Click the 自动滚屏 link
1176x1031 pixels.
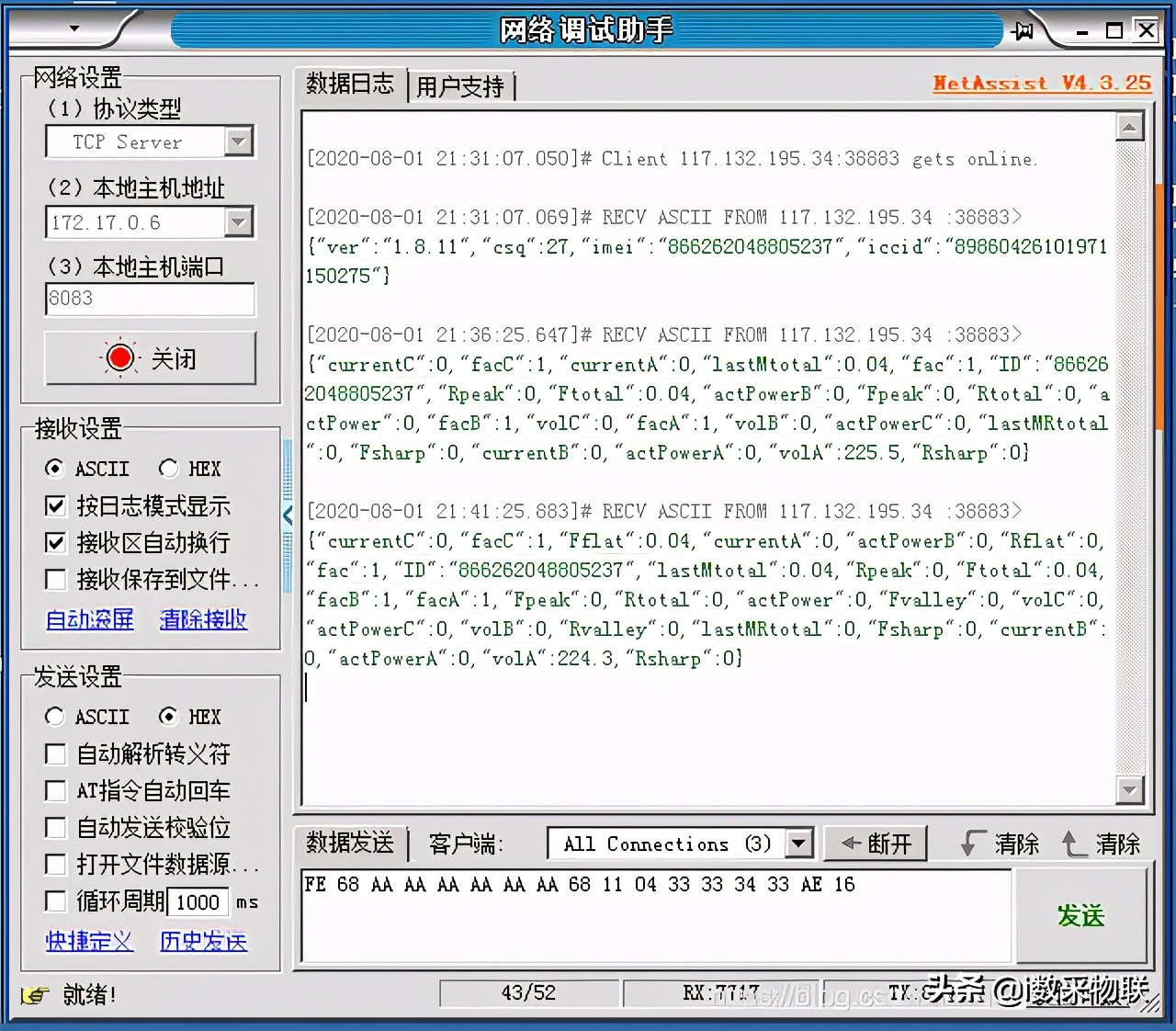click(90, 619)
